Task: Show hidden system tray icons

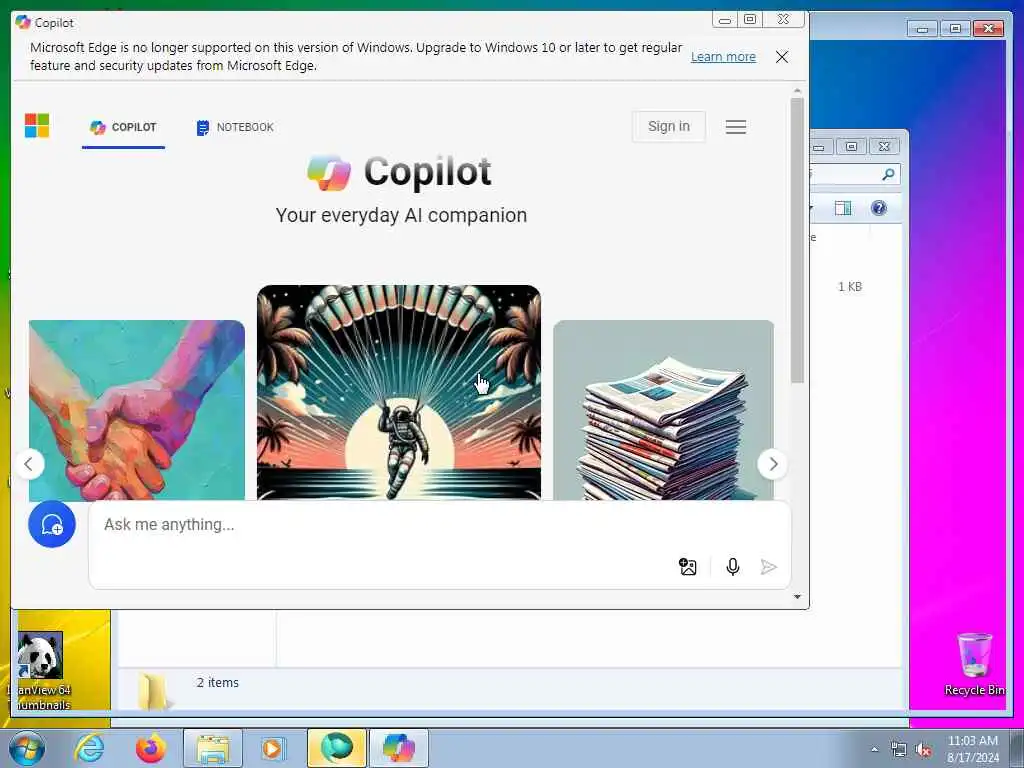Action: (874, 749)
